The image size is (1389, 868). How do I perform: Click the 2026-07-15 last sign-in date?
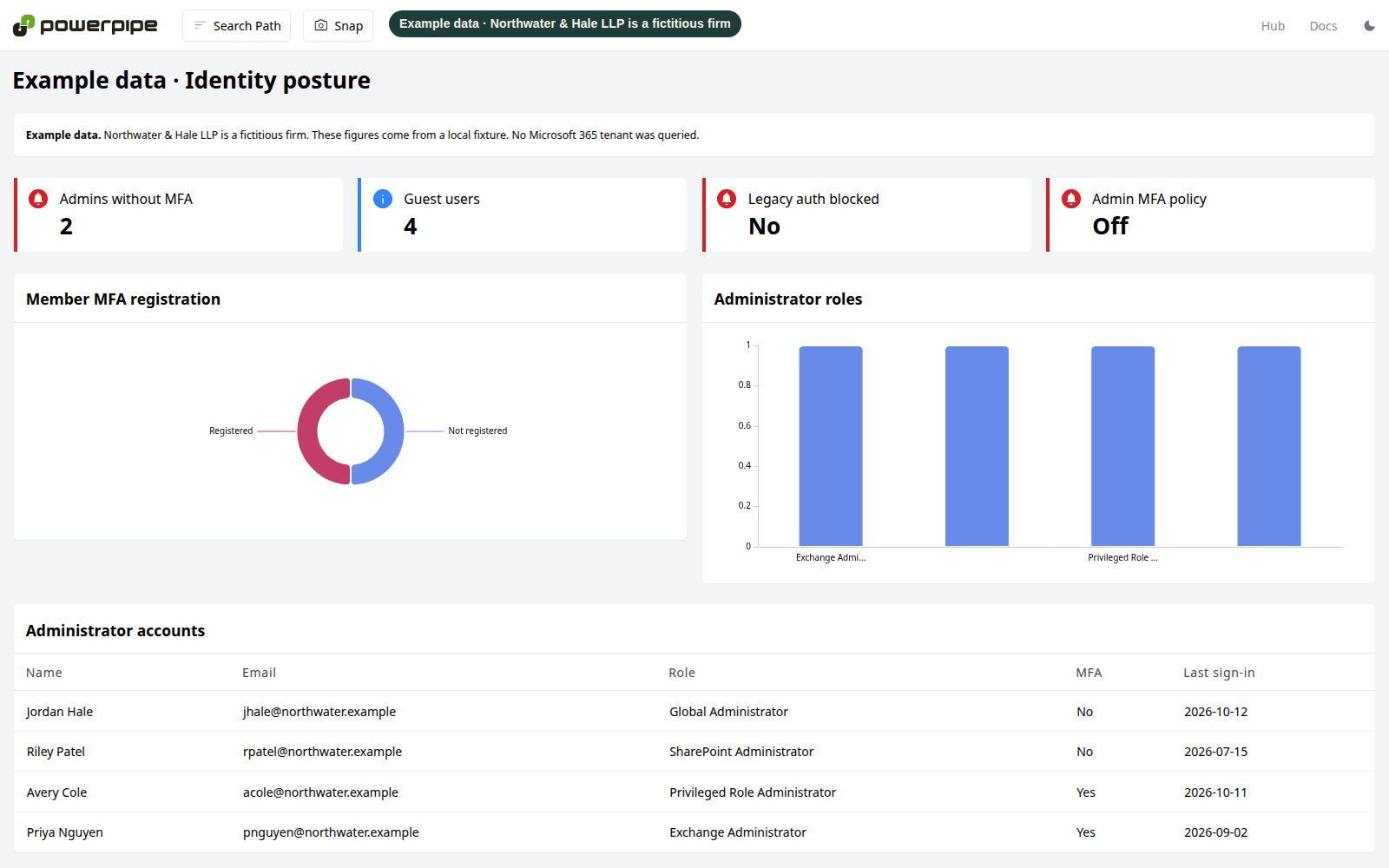(1215, 752)
